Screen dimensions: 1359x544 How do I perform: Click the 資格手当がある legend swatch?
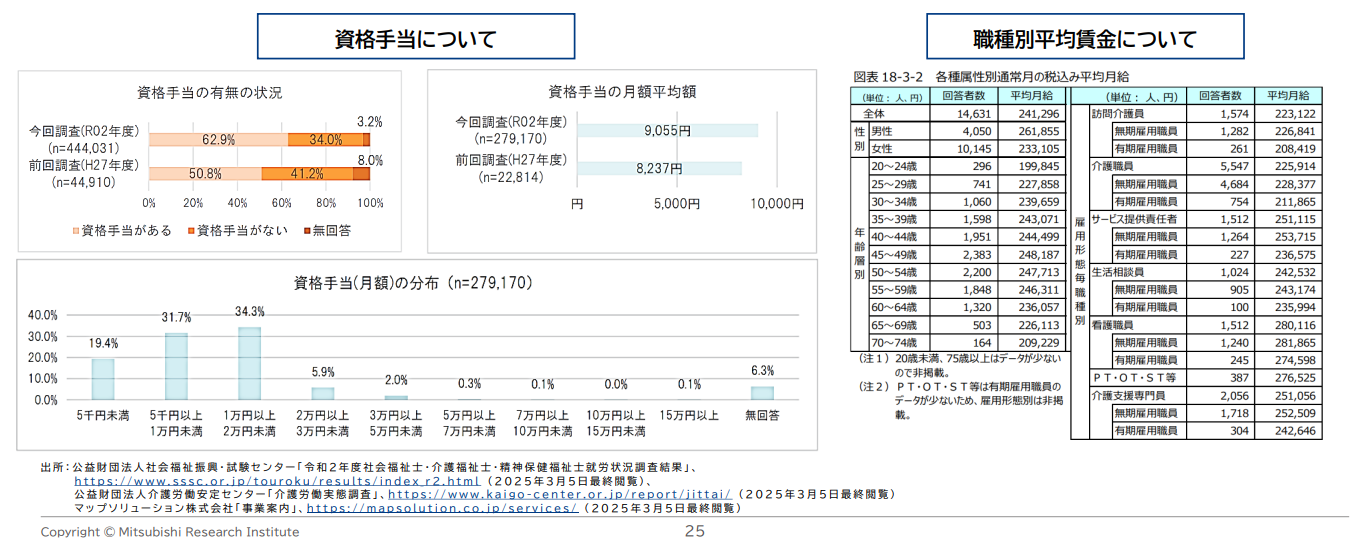[75, 231]
